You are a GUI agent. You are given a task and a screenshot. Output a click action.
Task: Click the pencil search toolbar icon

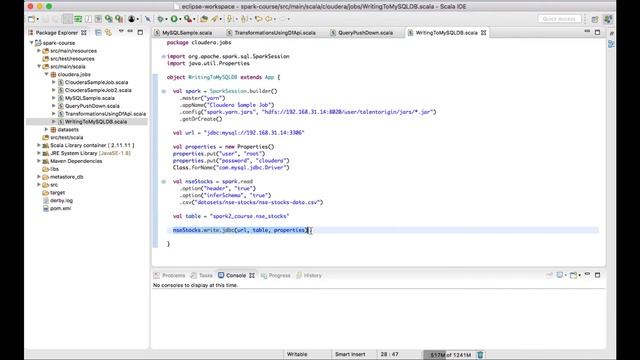(x=214, y=19)
